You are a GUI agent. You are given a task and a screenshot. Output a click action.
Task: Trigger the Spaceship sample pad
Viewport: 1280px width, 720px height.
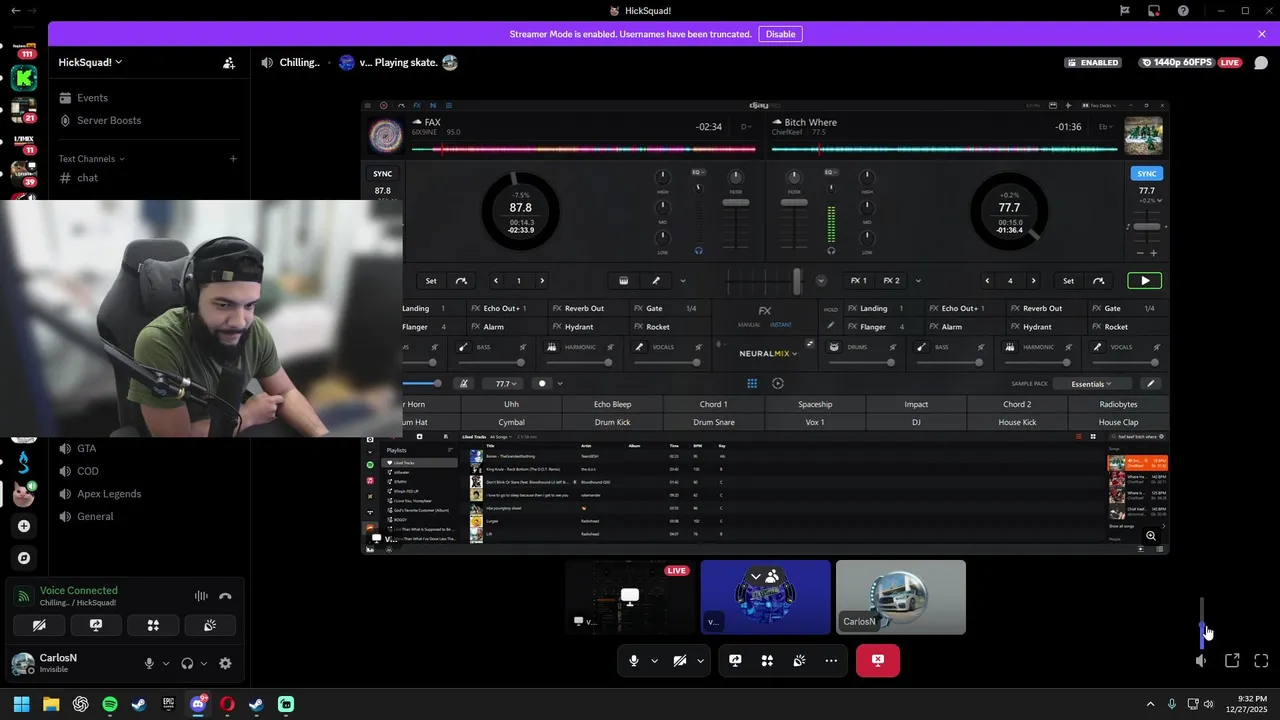coord(815,404)
